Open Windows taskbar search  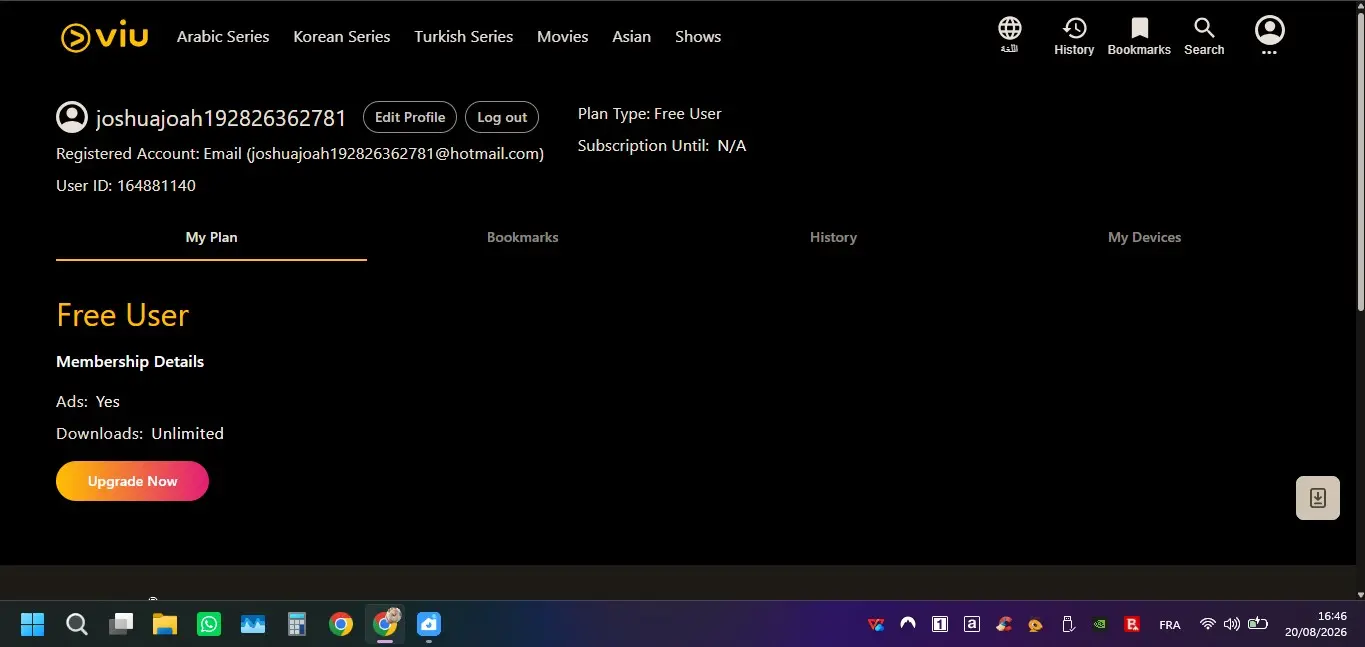pos(77,625)
